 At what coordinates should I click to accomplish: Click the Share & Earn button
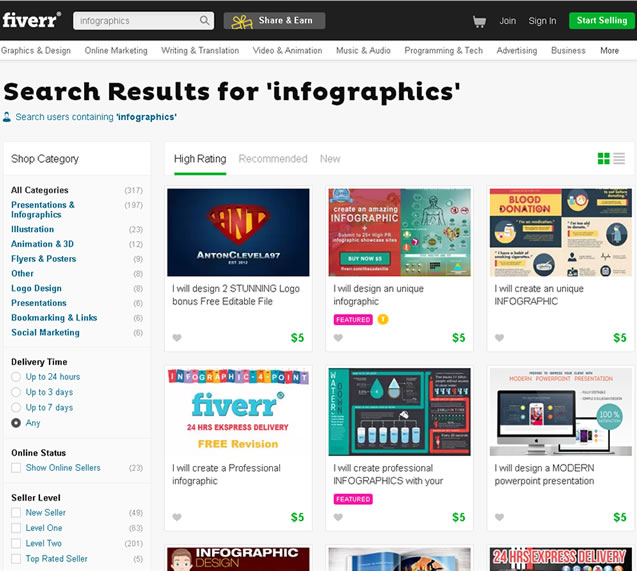(274, 21)
